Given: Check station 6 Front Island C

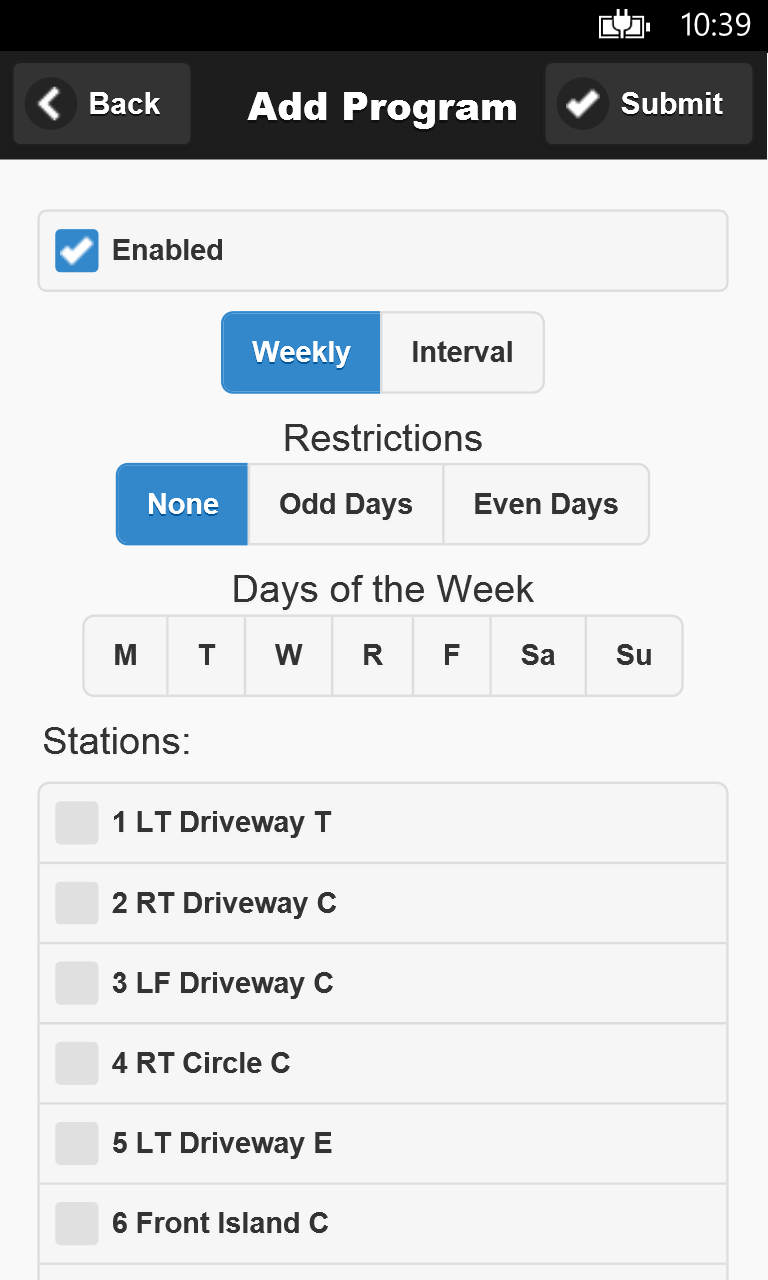Looking at the screenshot, I should 77,1223.
